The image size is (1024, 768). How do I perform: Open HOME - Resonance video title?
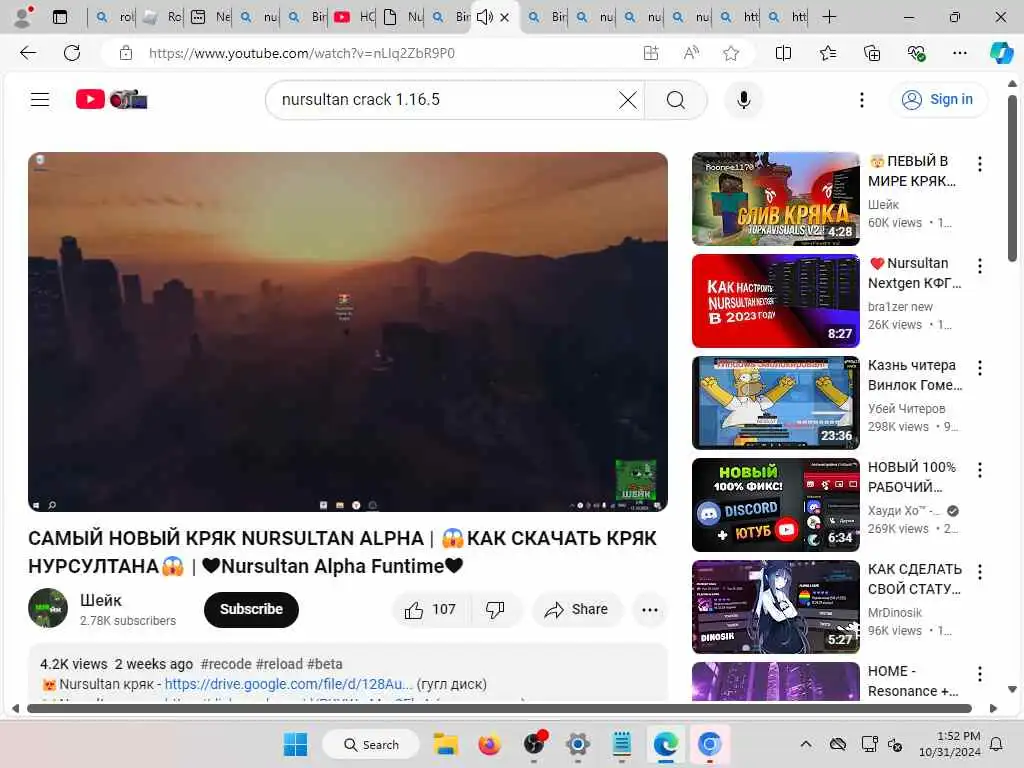(913, 680)
